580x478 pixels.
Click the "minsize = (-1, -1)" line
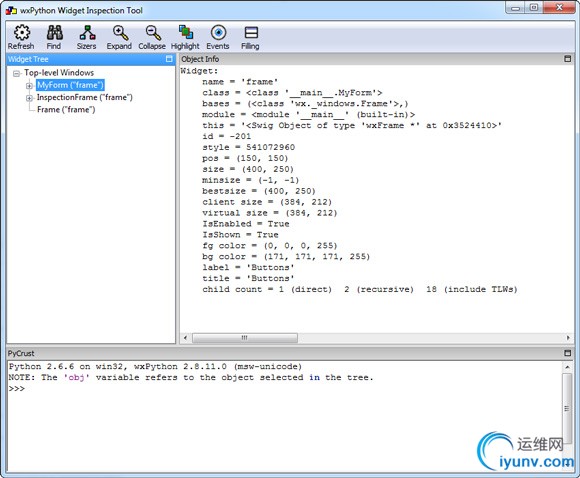tap(250, 180)
